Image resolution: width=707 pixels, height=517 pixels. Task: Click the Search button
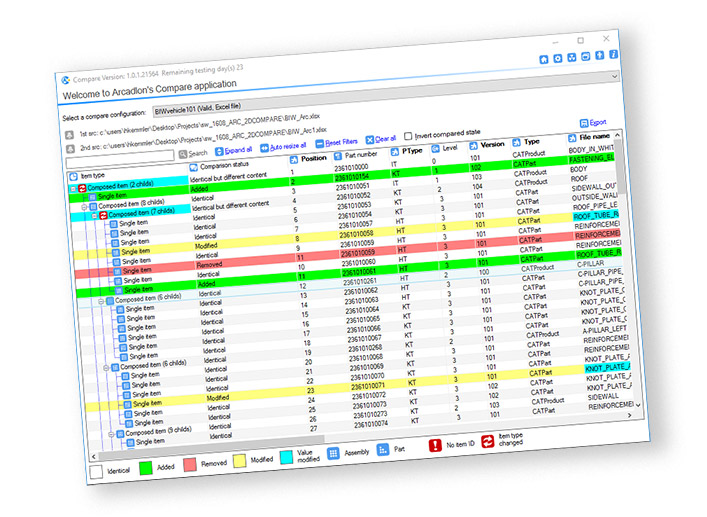click(x=193, y=154)
